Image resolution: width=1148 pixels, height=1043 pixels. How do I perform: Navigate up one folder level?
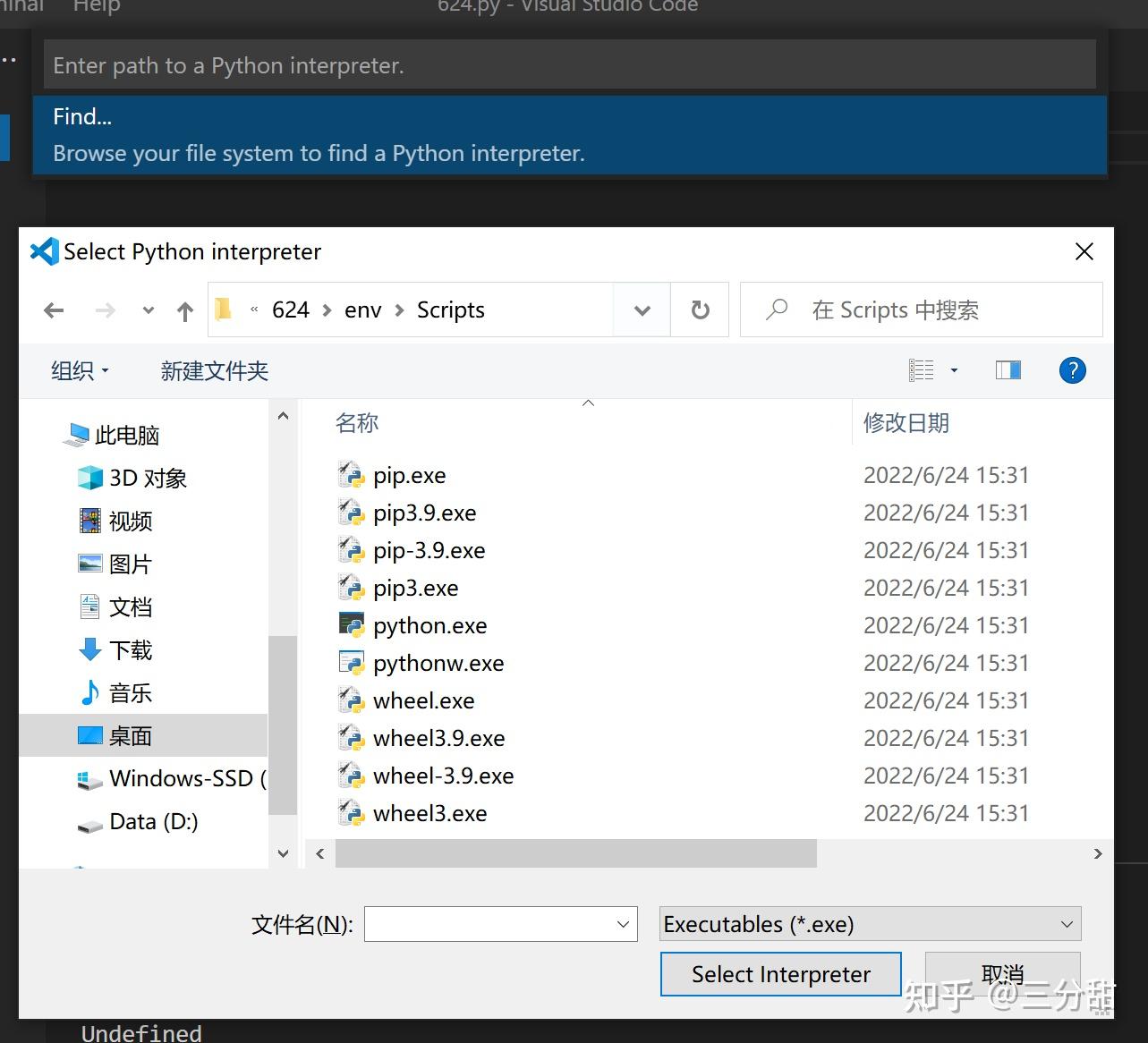[185, 310]
